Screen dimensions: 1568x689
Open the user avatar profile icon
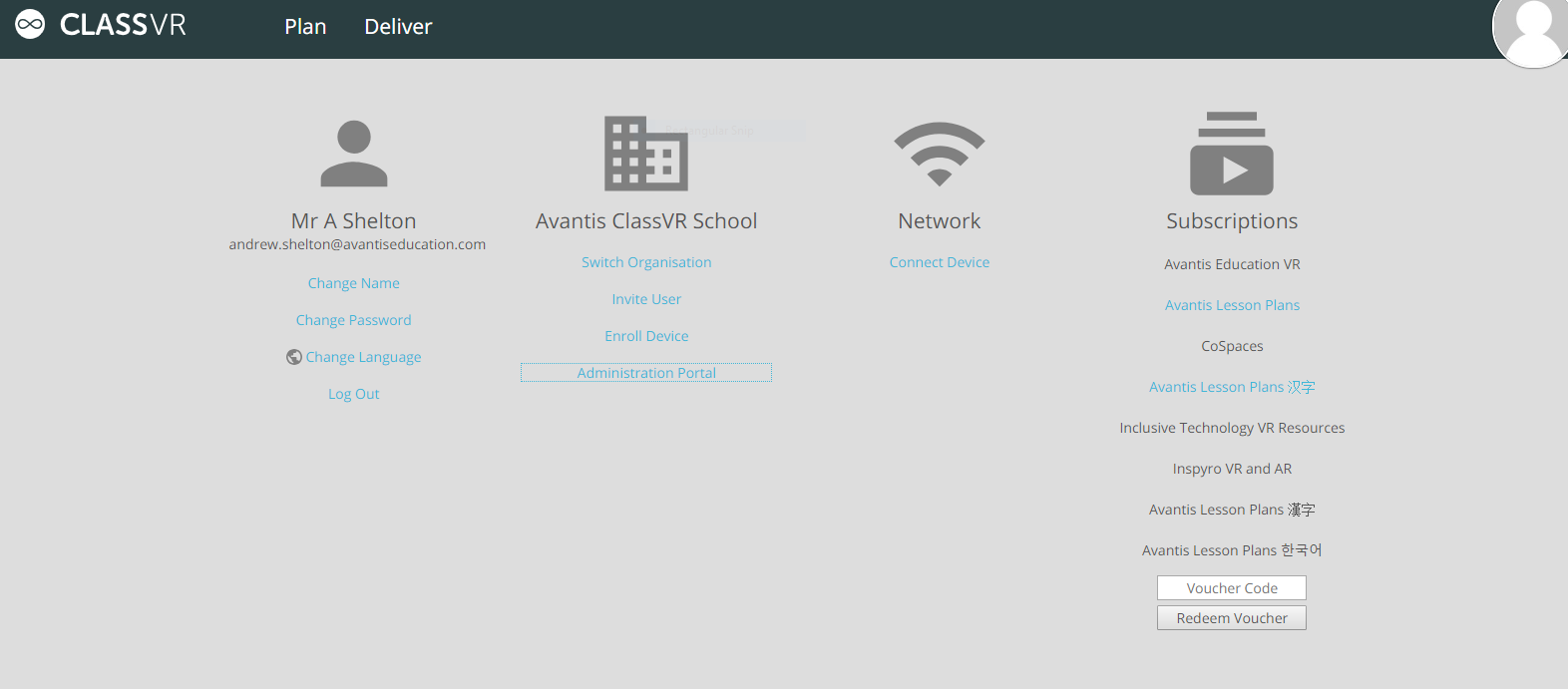(x=1531, y=30)
